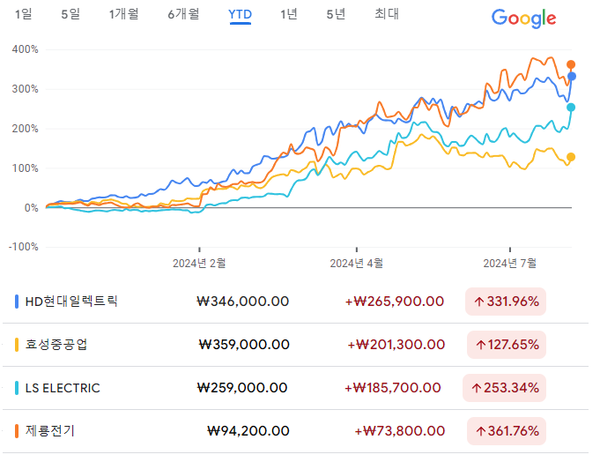The width and height of the screenshot is (600, 462).
Task: Click the Google logo
Action: 523,18
